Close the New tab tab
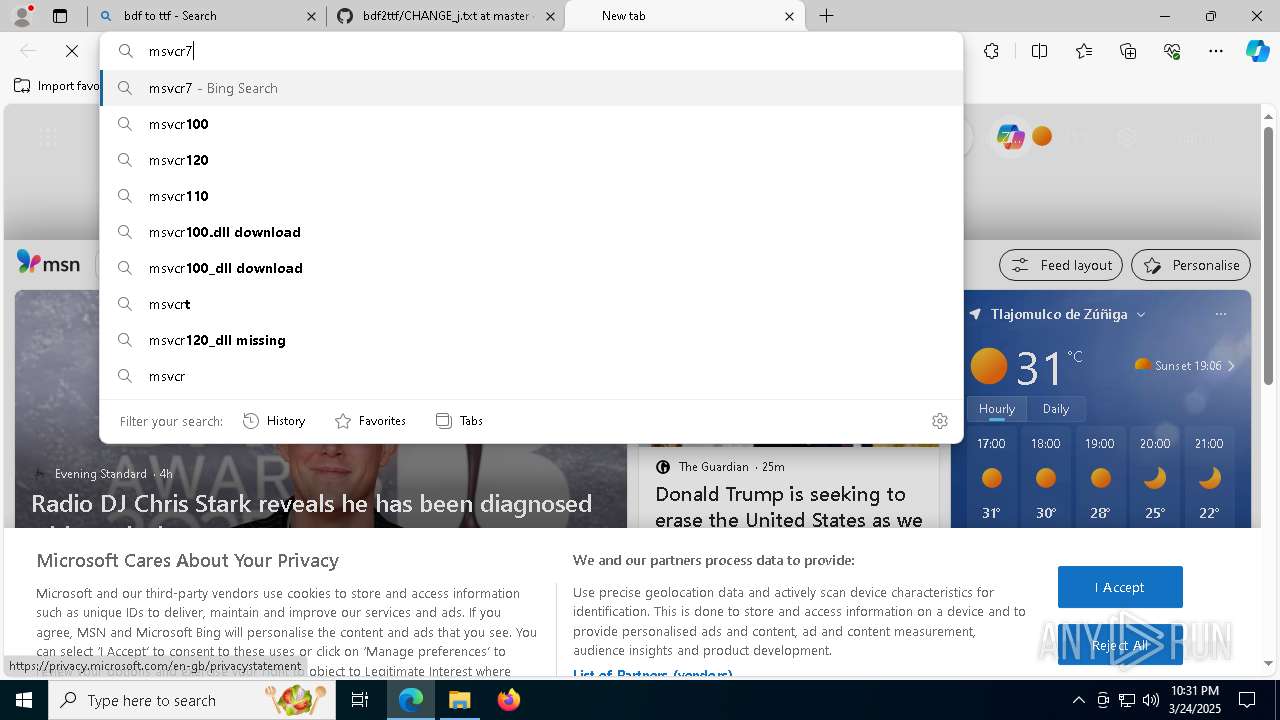The width and height of the screenshot is (1280, 720). 789,16
